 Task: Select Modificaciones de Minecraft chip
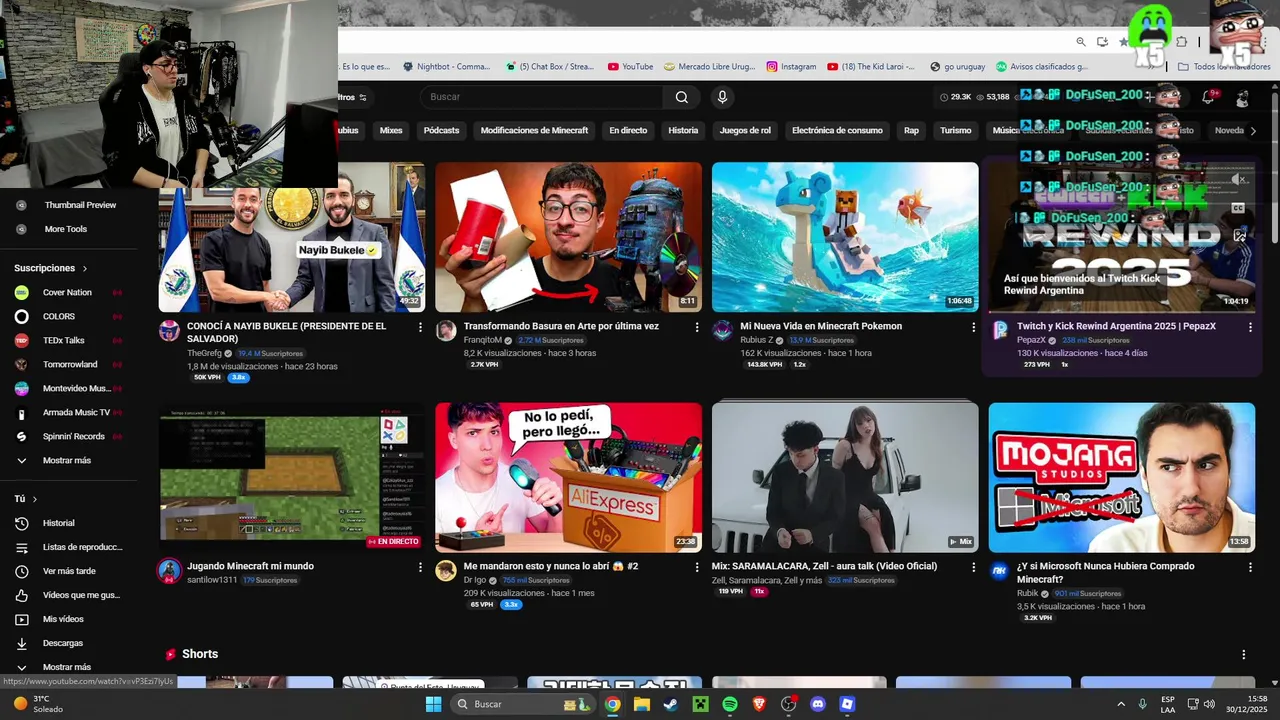[x=534, y=130]
